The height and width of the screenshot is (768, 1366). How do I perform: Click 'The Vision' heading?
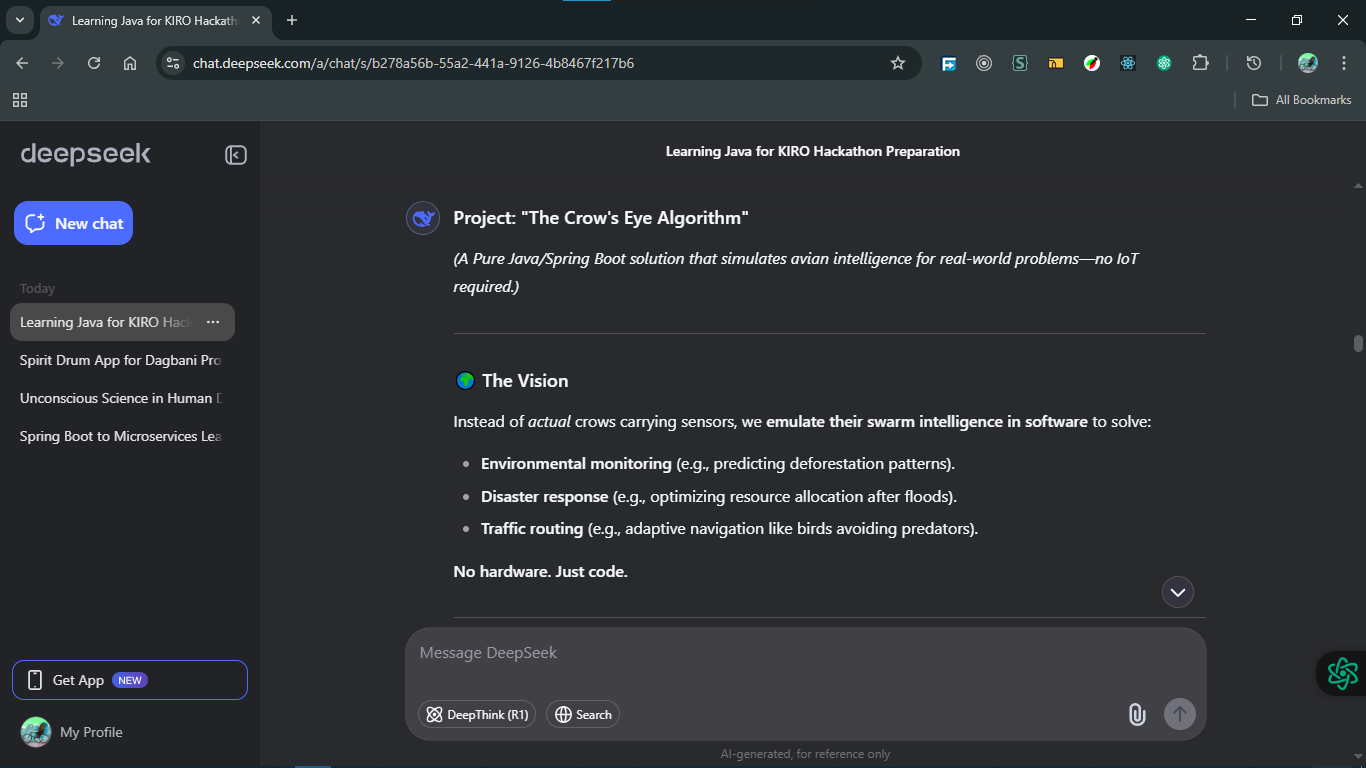click(525, 381)
